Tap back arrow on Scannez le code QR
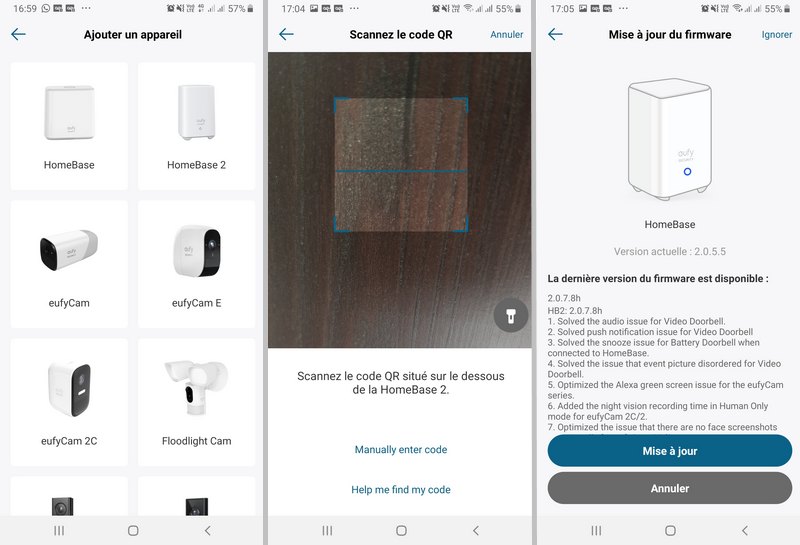 point(286,34)
